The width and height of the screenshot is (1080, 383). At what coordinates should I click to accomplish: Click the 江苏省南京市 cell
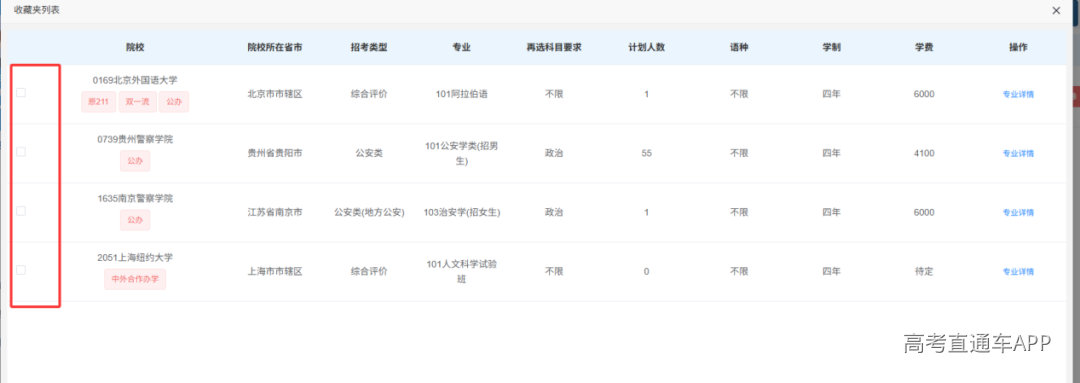(x=275, y=212)
